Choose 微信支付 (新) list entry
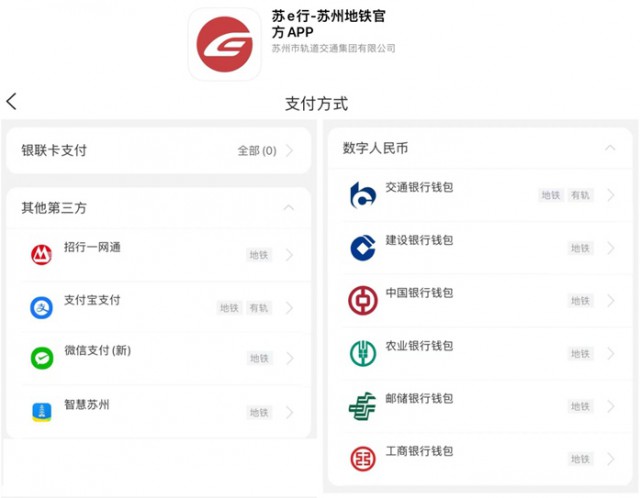 [x=98, y=351]
